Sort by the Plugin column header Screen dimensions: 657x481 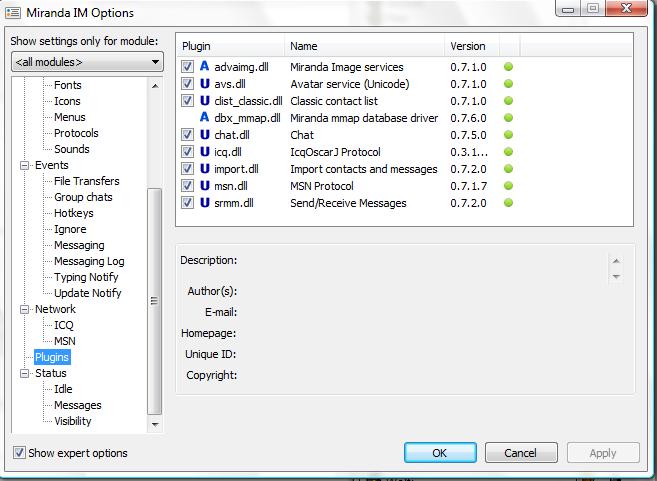tap(231, 46)
